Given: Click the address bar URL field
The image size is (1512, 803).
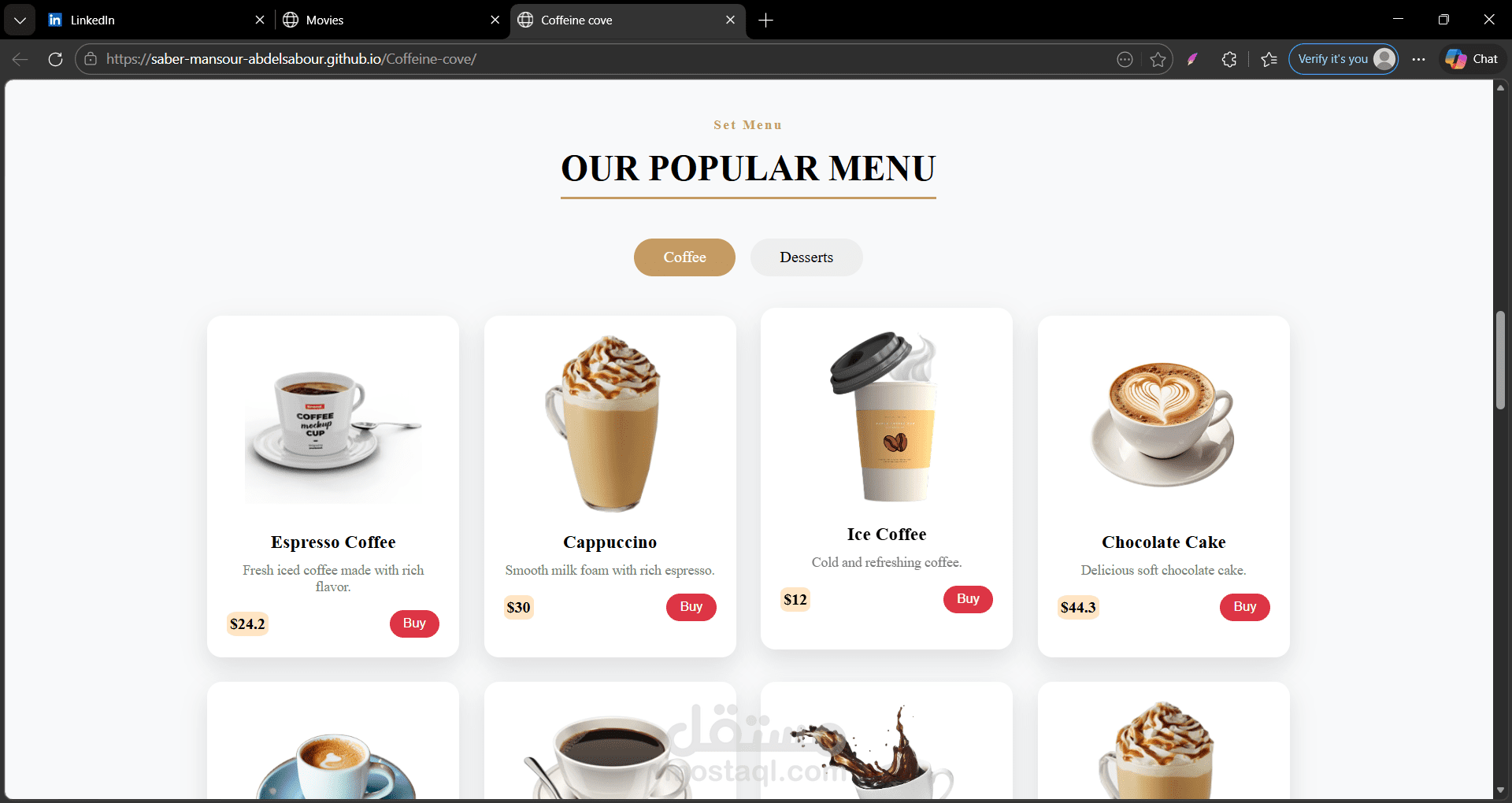Looking at the screenshot, I should click(x=598, y=59).
